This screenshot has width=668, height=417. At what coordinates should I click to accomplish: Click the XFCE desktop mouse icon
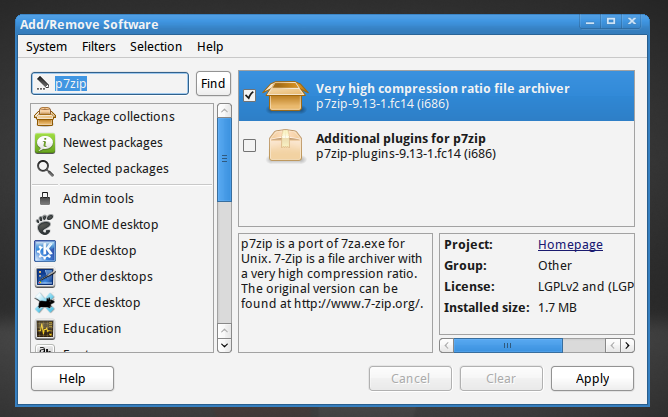click(x=45, y=303)
